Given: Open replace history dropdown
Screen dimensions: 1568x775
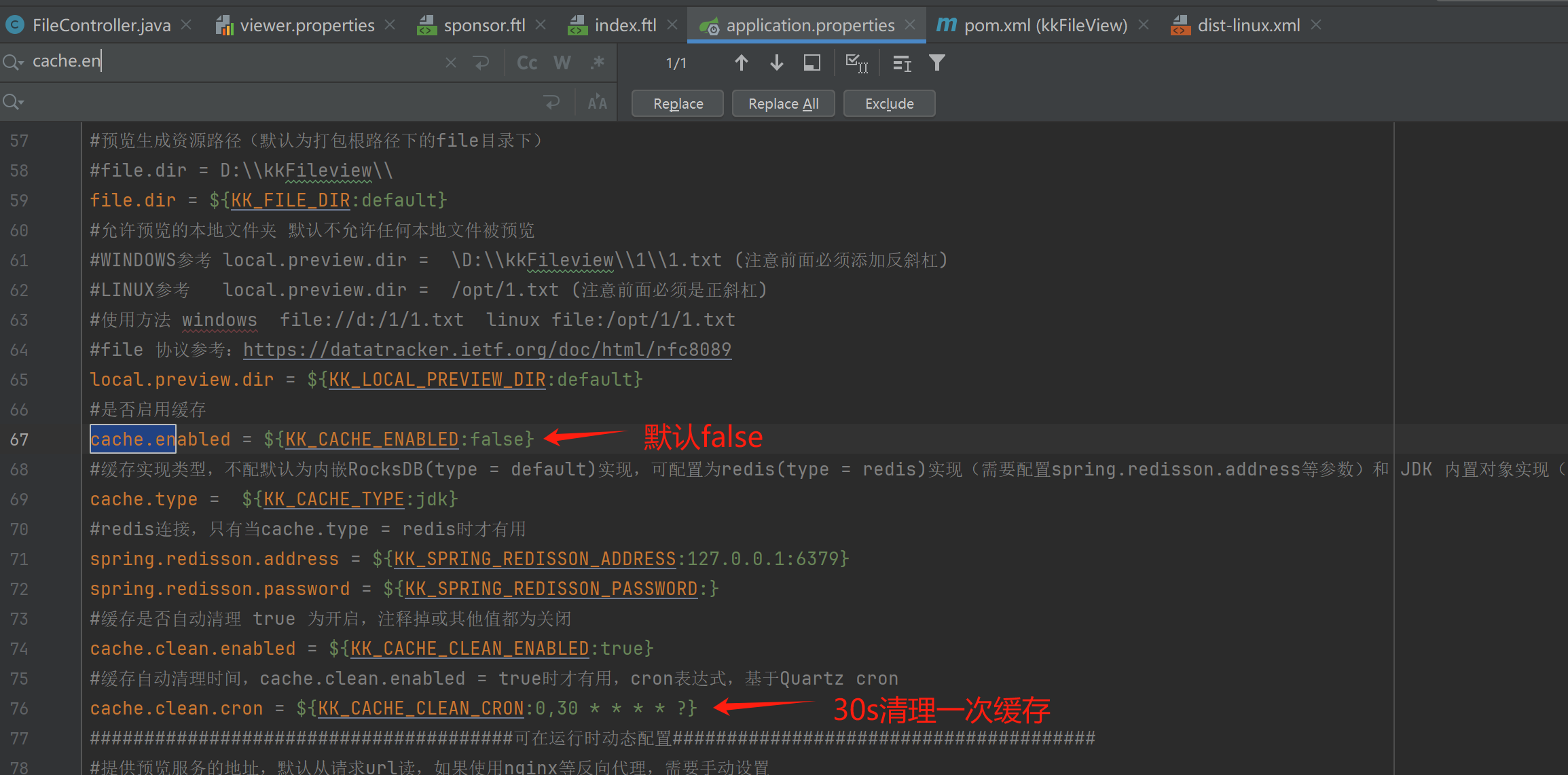Looking at the screenshot, I should click(x=13, y=103).
